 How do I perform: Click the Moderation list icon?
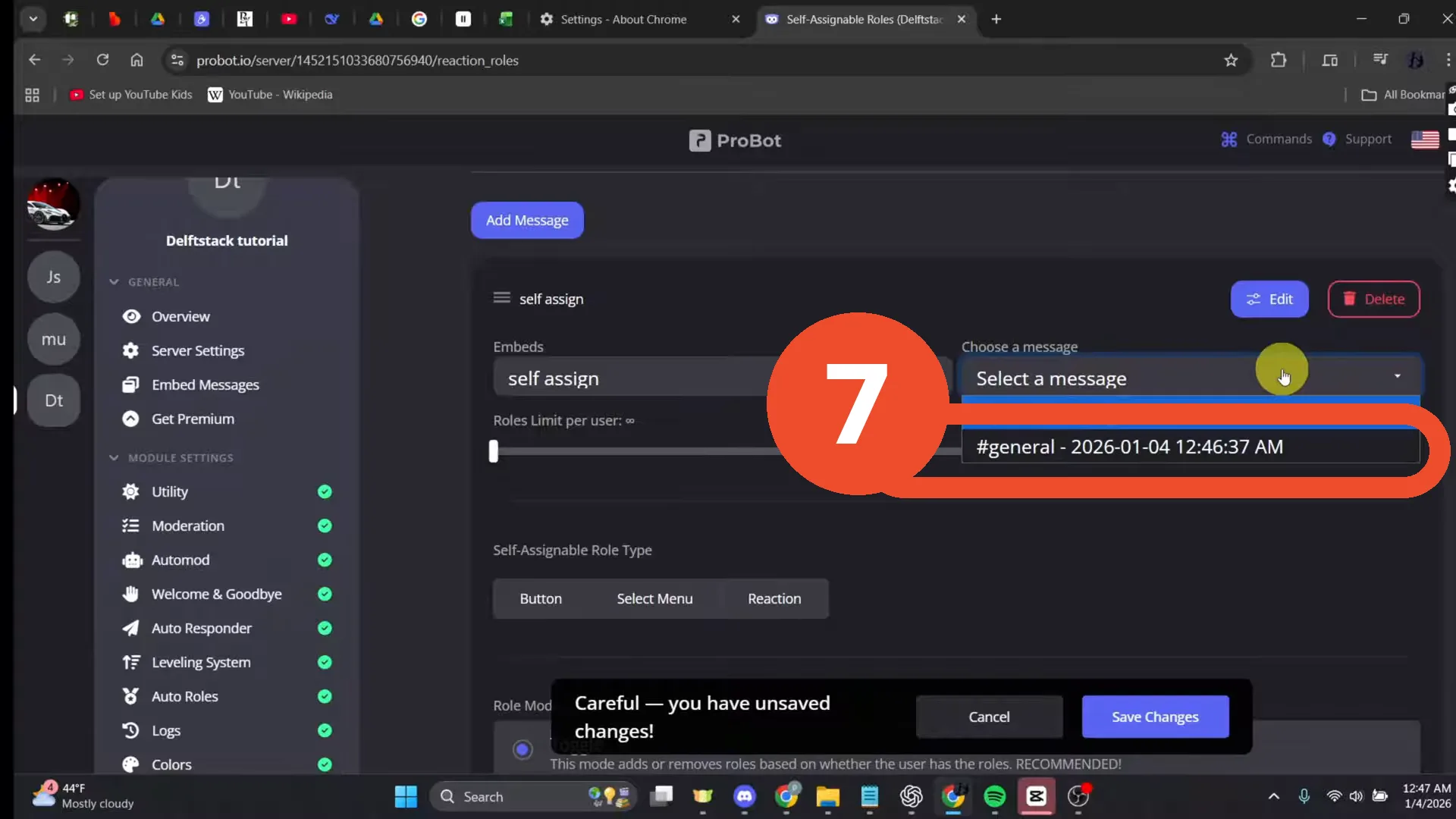(131, 526)
